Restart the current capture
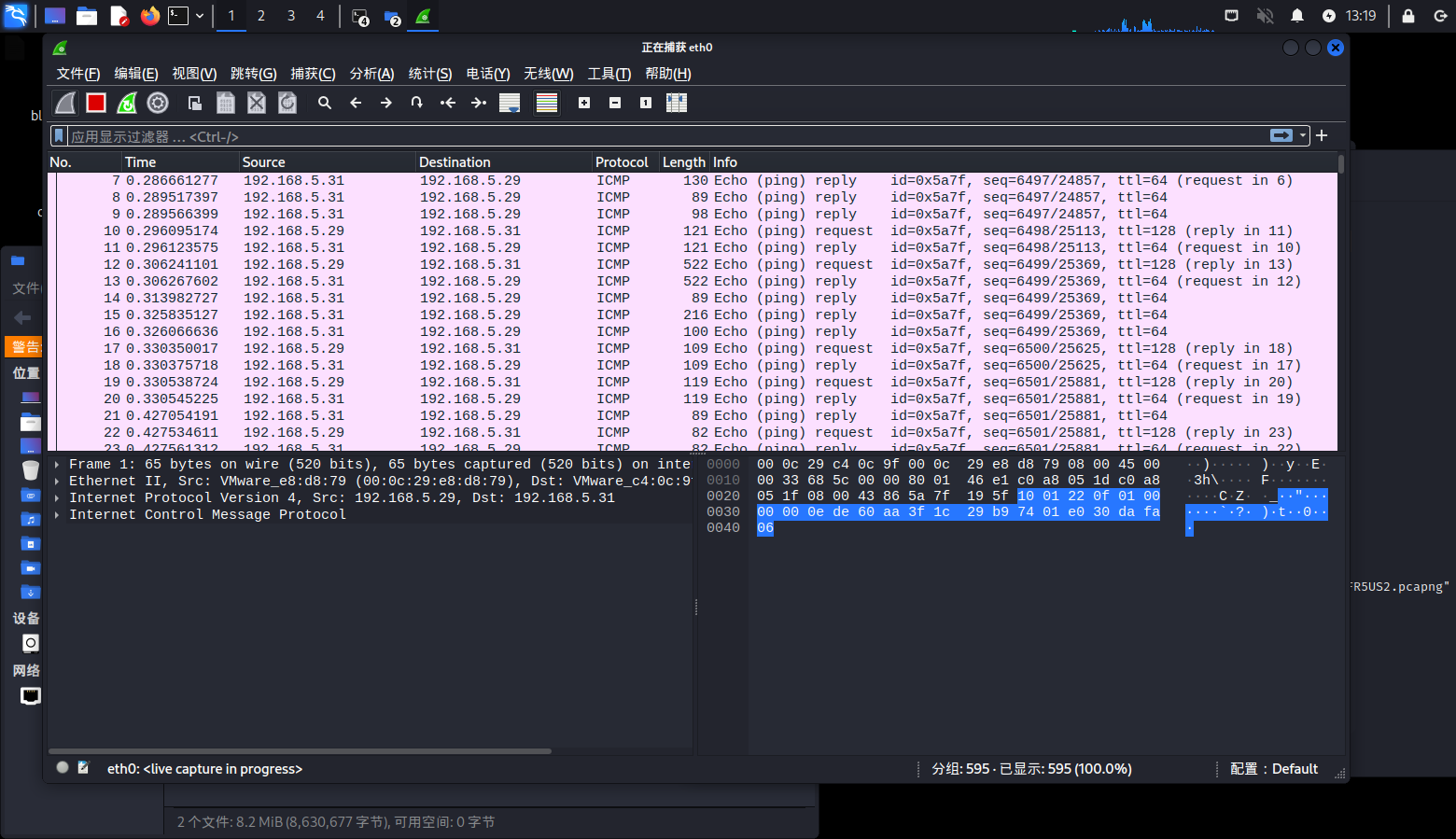1456x839 pixels. pos(127,103)
